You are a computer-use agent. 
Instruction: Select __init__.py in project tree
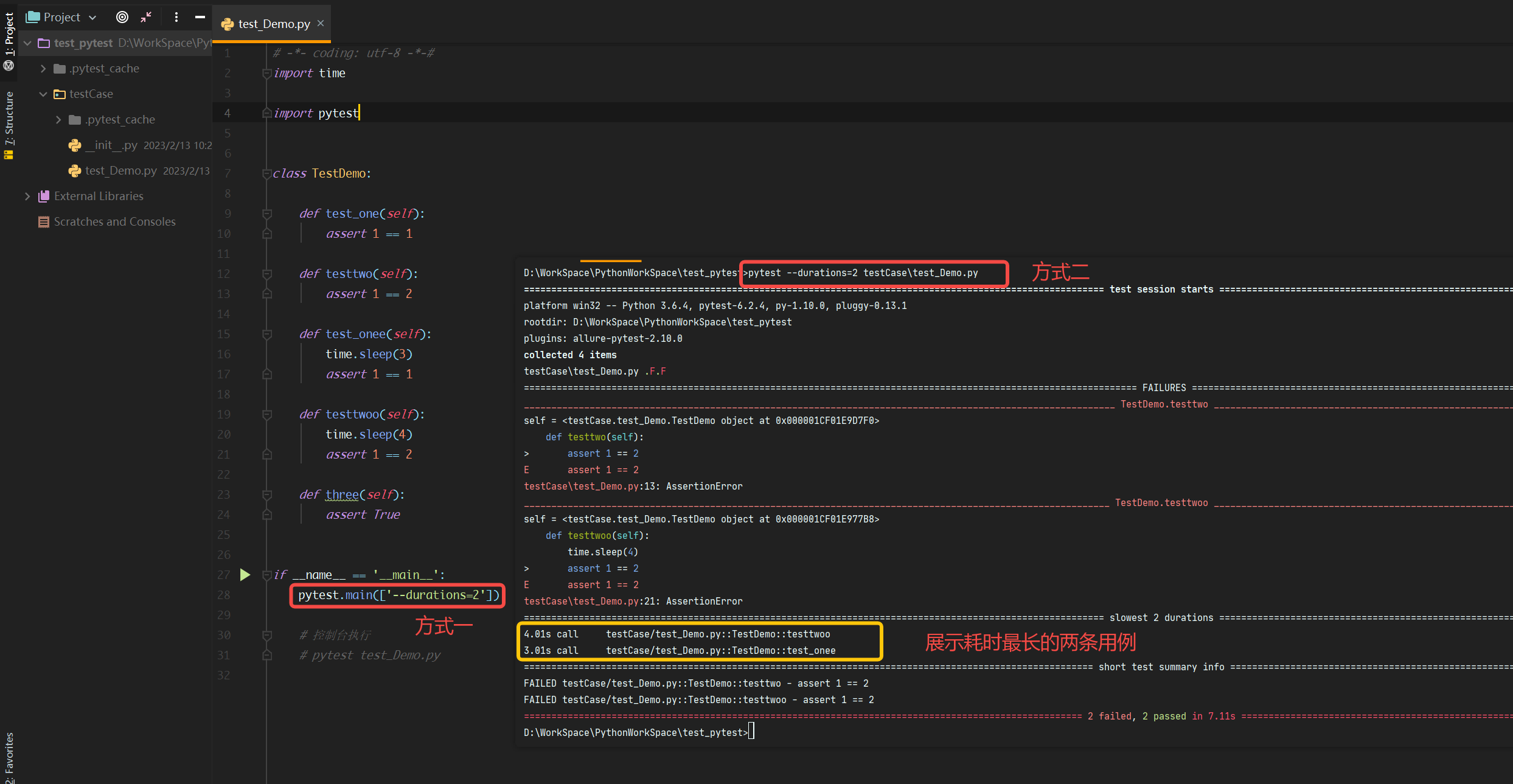[x=113, y=145]
